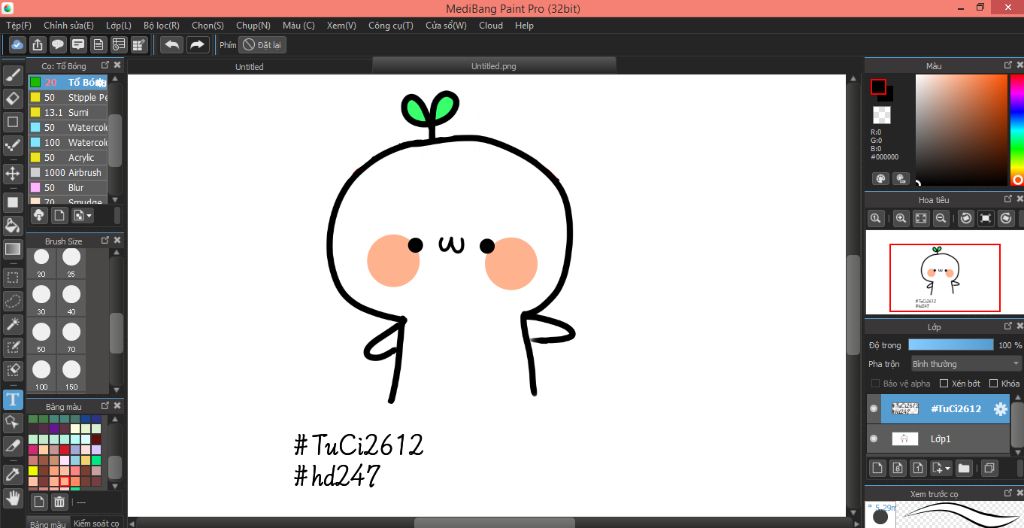Open the Bộ lọc(R) menu

coord(161,25)
